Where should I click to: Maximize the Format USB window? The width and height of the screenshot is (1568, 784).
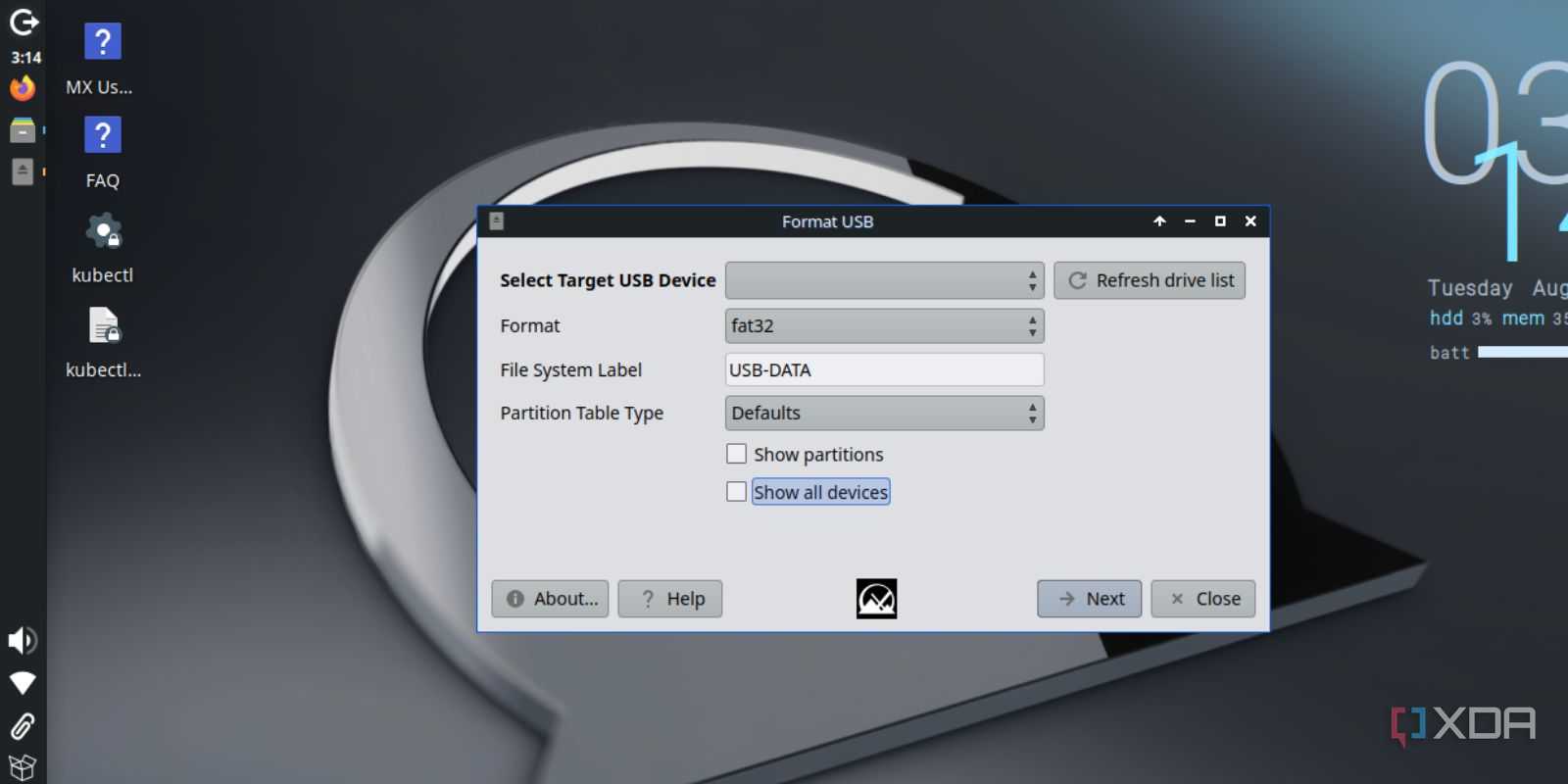(x=1220, y=221)
